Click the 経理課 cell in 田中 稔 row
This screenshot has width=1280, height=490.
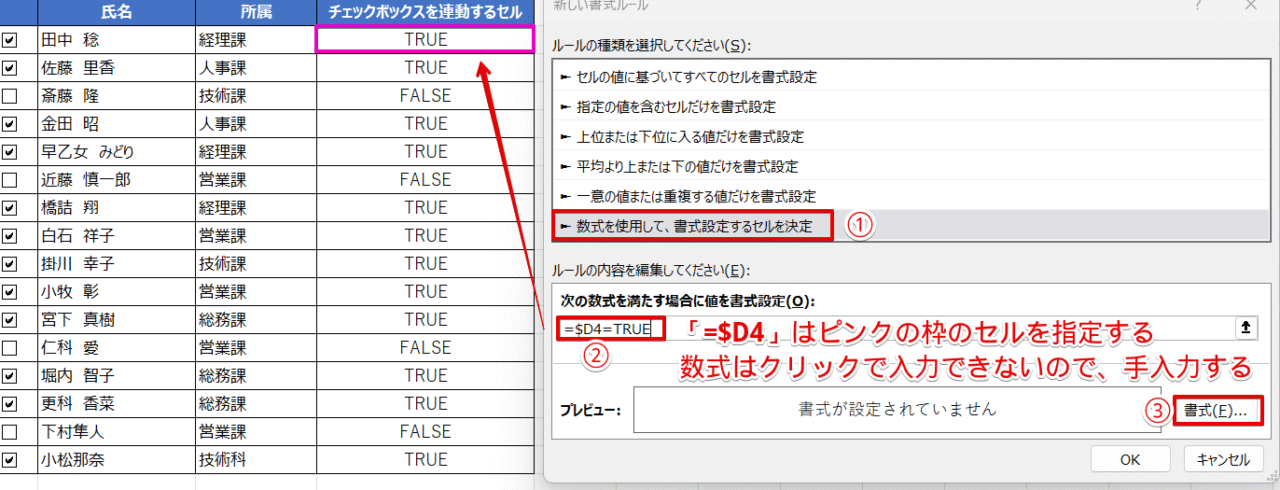click(x=255, y=41)
